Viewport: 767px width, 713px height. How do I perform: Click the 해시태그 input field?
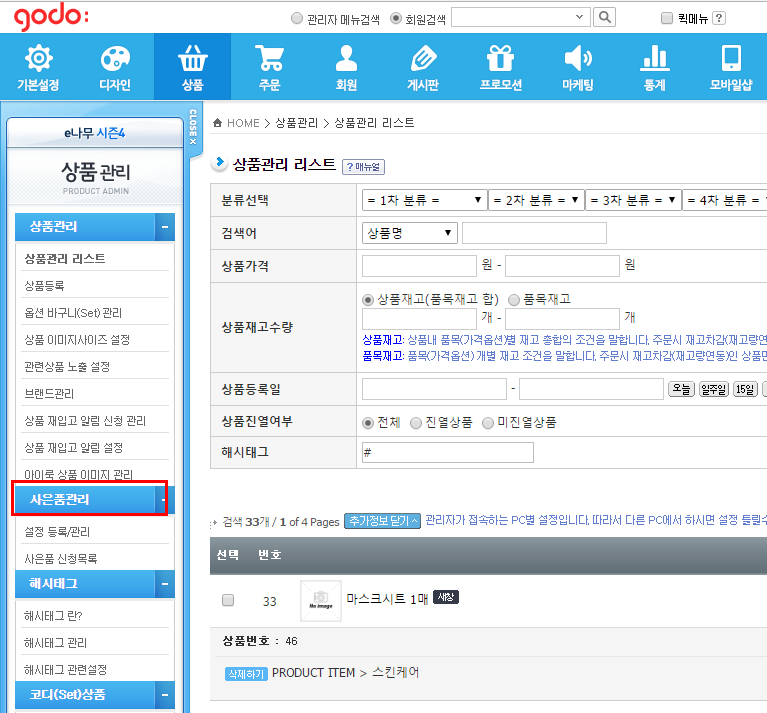(x=447, y=452)
